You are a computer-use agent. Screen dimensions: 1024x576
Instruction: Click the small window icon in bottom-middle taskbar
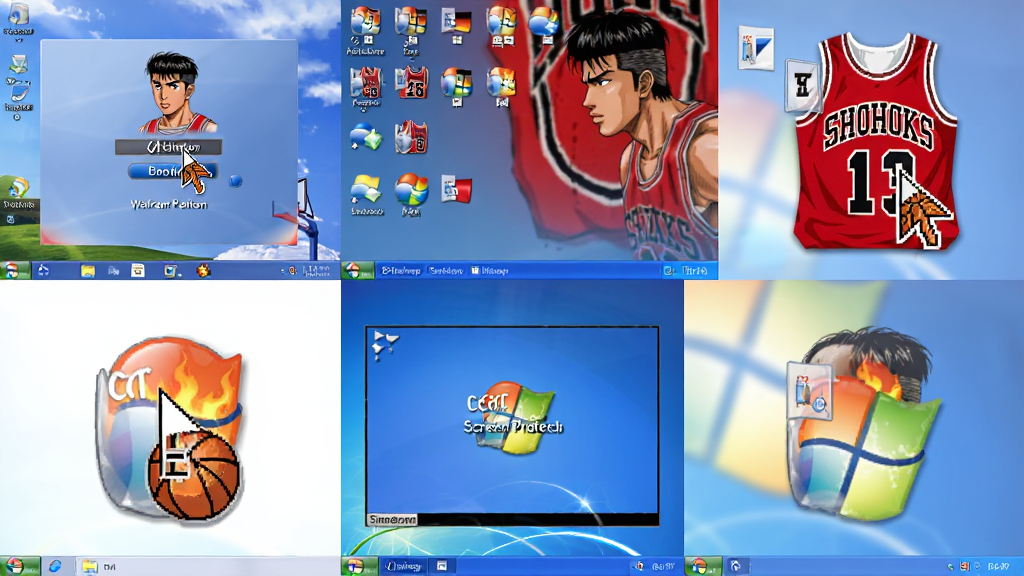(442, 566)
